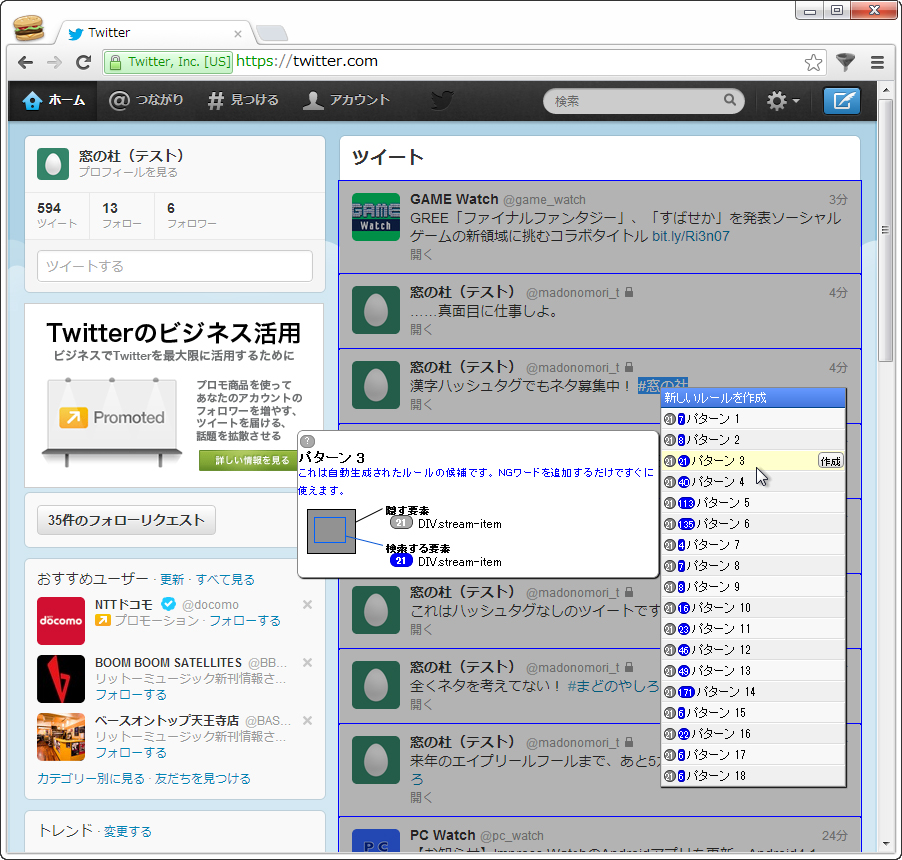This screenshot has height=860, width=902.
Task: Click the BOOM BOOM SATELLITES avatar
Action: 61,679
